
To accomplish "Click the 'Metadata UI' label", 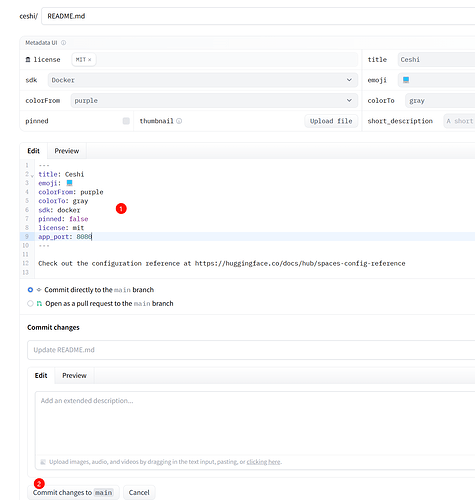I will click(41, 43).
